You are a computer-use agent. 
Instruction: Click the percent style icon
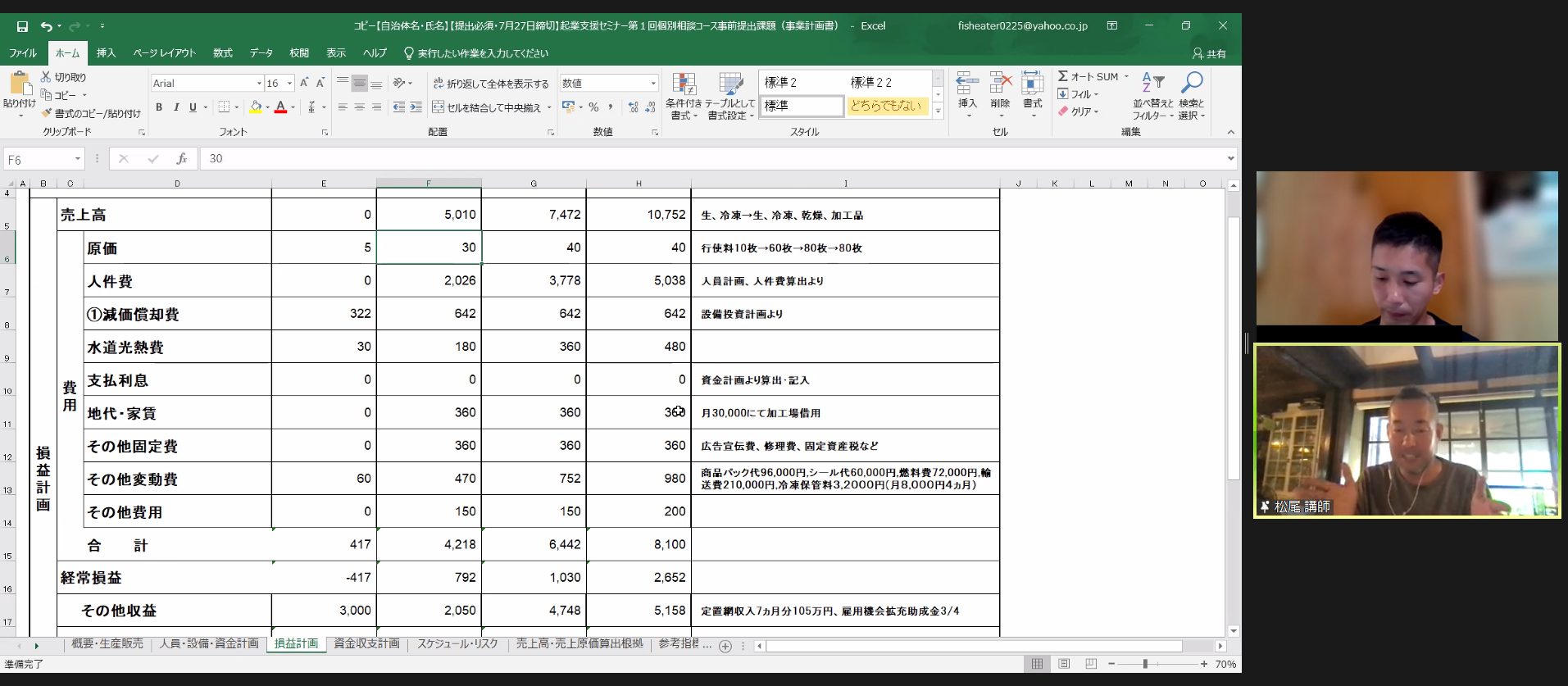593,107
